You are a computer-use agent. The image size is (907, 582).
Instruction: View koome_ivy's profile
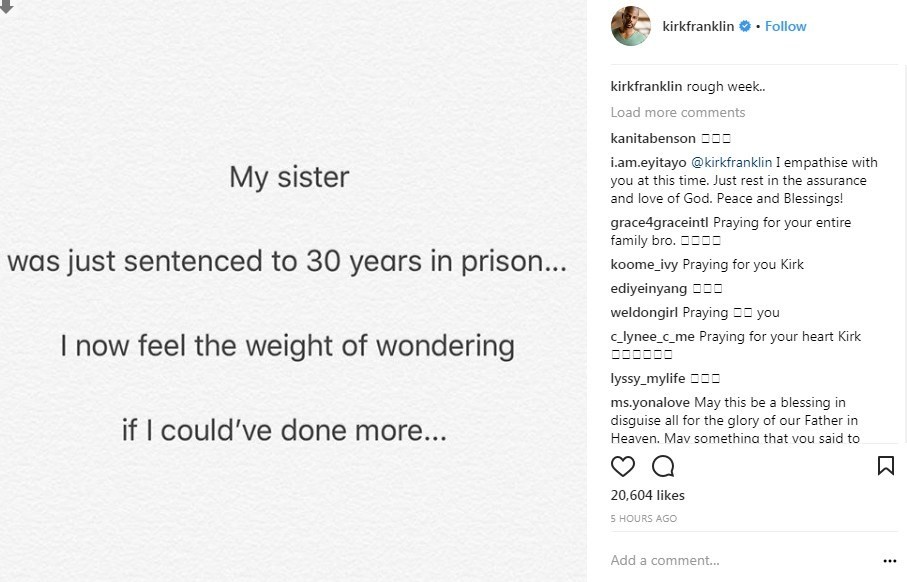[644, 264]
